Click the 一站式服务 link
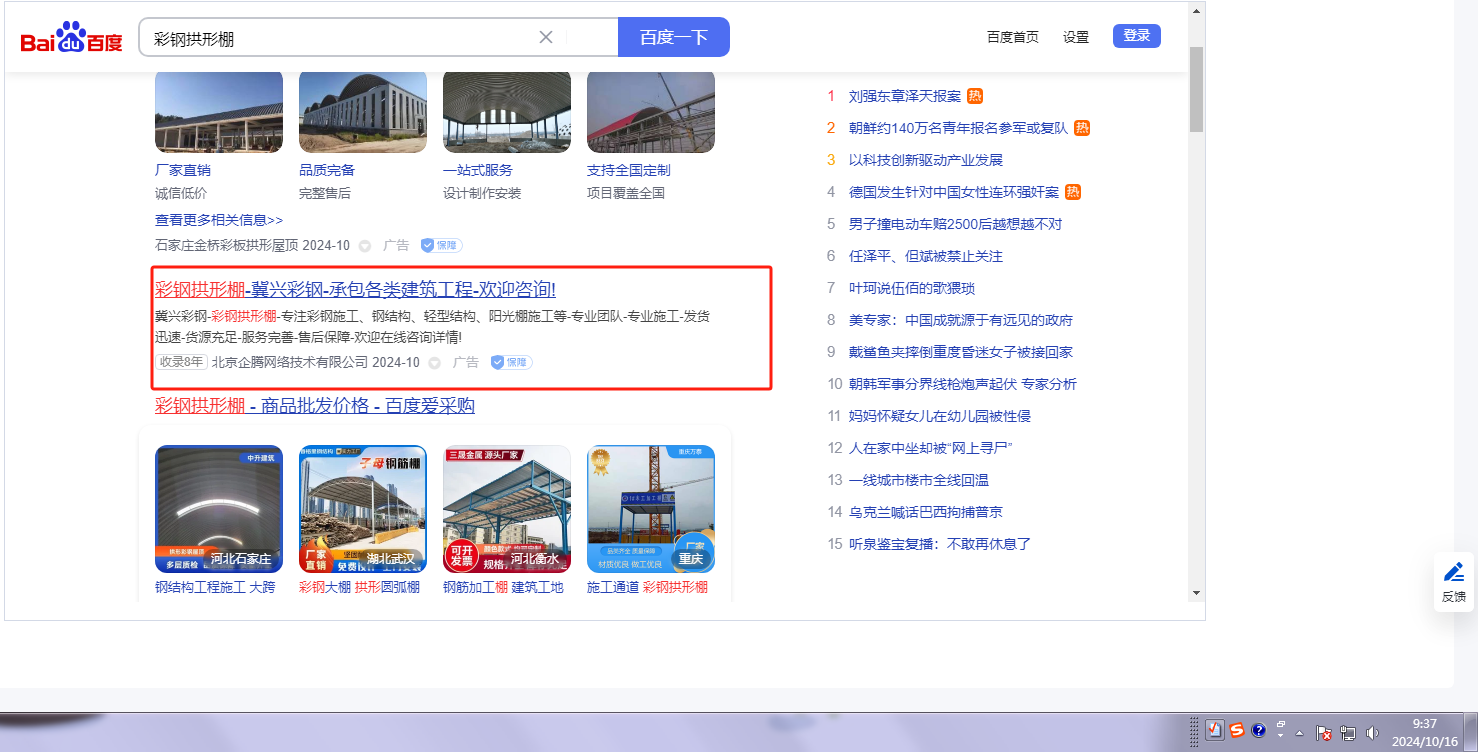Viewport: 1478px width, 752px height. coord(478,170)
